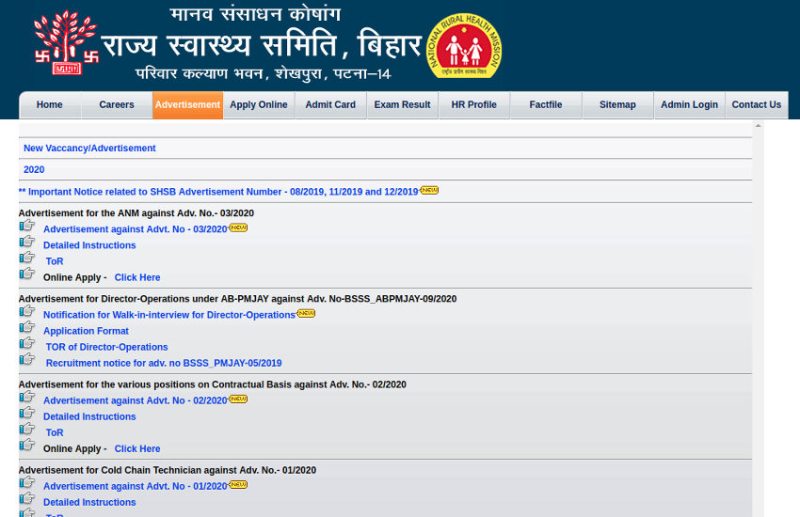
Task: Click Here to apply online for ANM
Action: (137, 278)
